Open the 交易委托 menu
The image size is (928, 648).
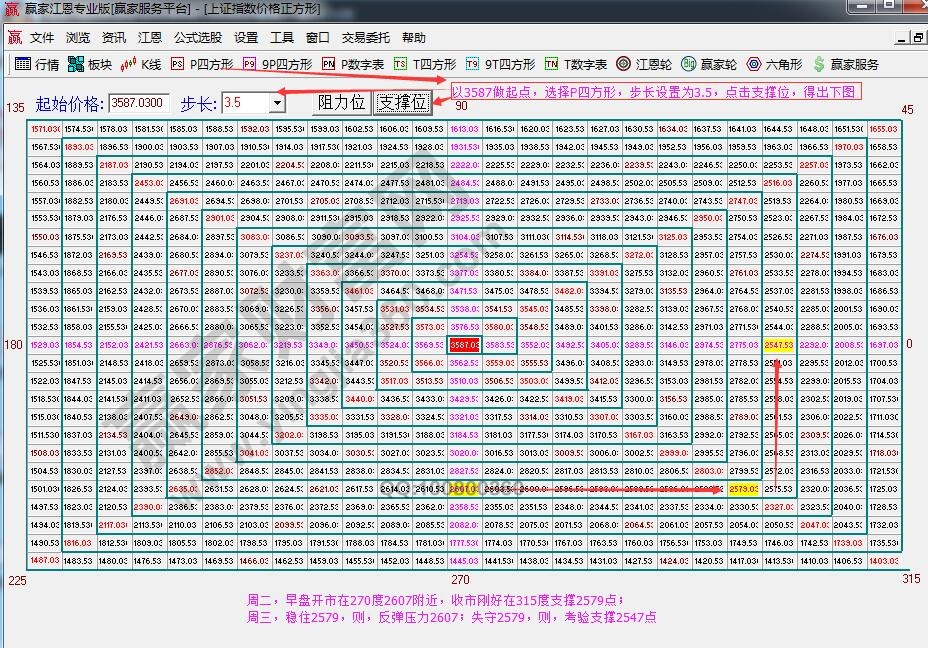(366, 38)
